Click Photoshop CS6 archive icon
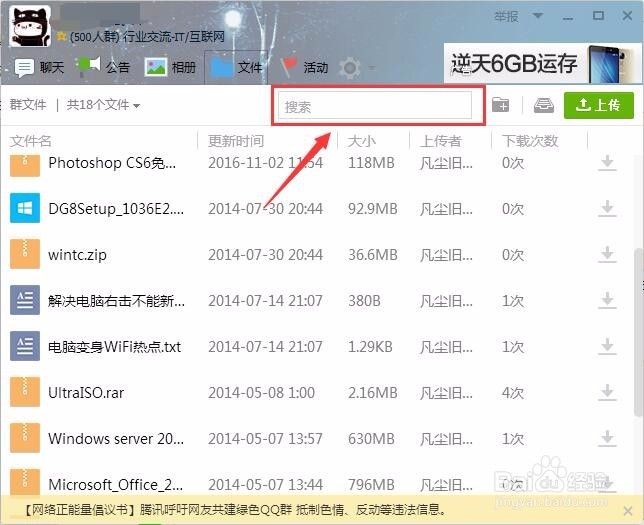The height and width of the screenshot is (525, 644). (25, 165)
